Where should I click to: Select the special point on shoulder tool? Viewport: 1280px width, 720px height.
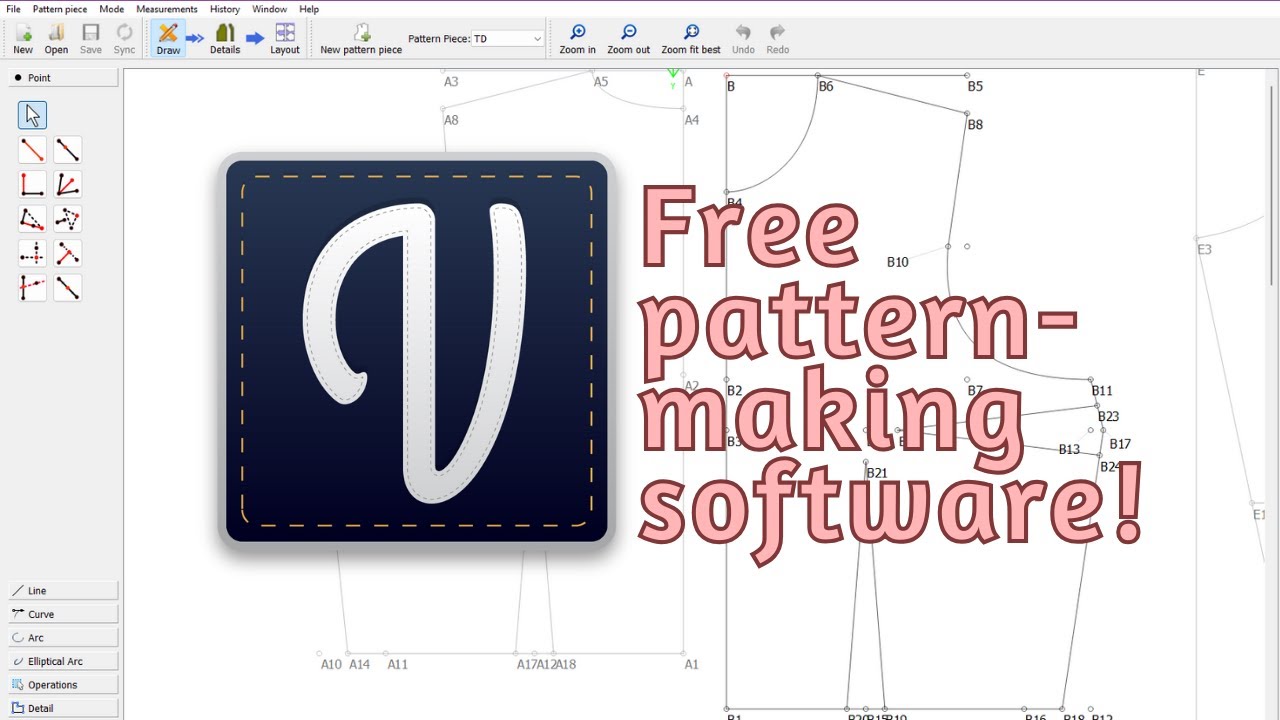tap(32, 219)
